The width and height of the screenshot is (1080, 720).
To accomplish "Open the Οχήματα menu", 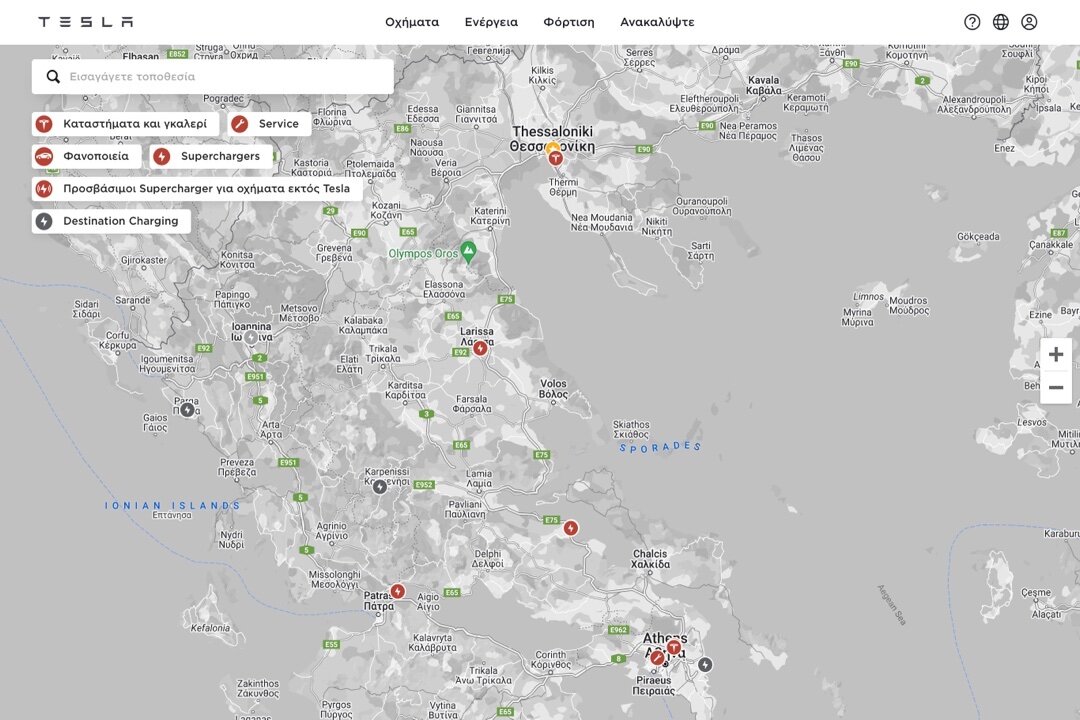I will point(412,22).
